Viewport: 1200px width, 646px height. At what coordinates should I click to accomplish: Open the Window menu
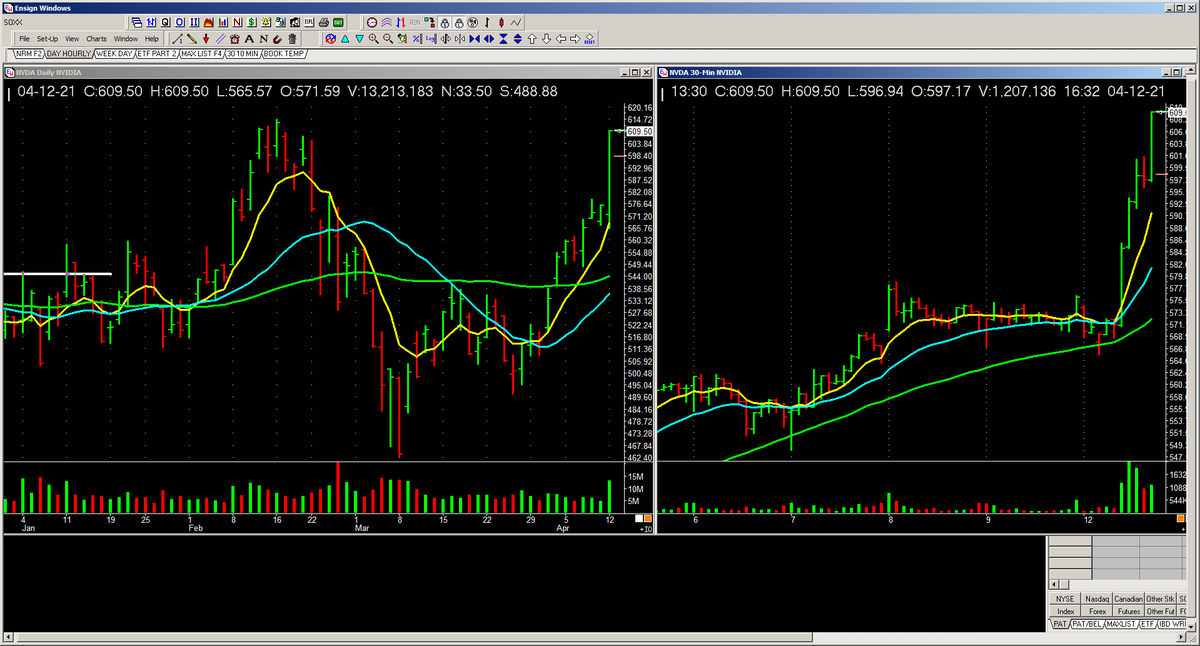[x=126, y=39]
